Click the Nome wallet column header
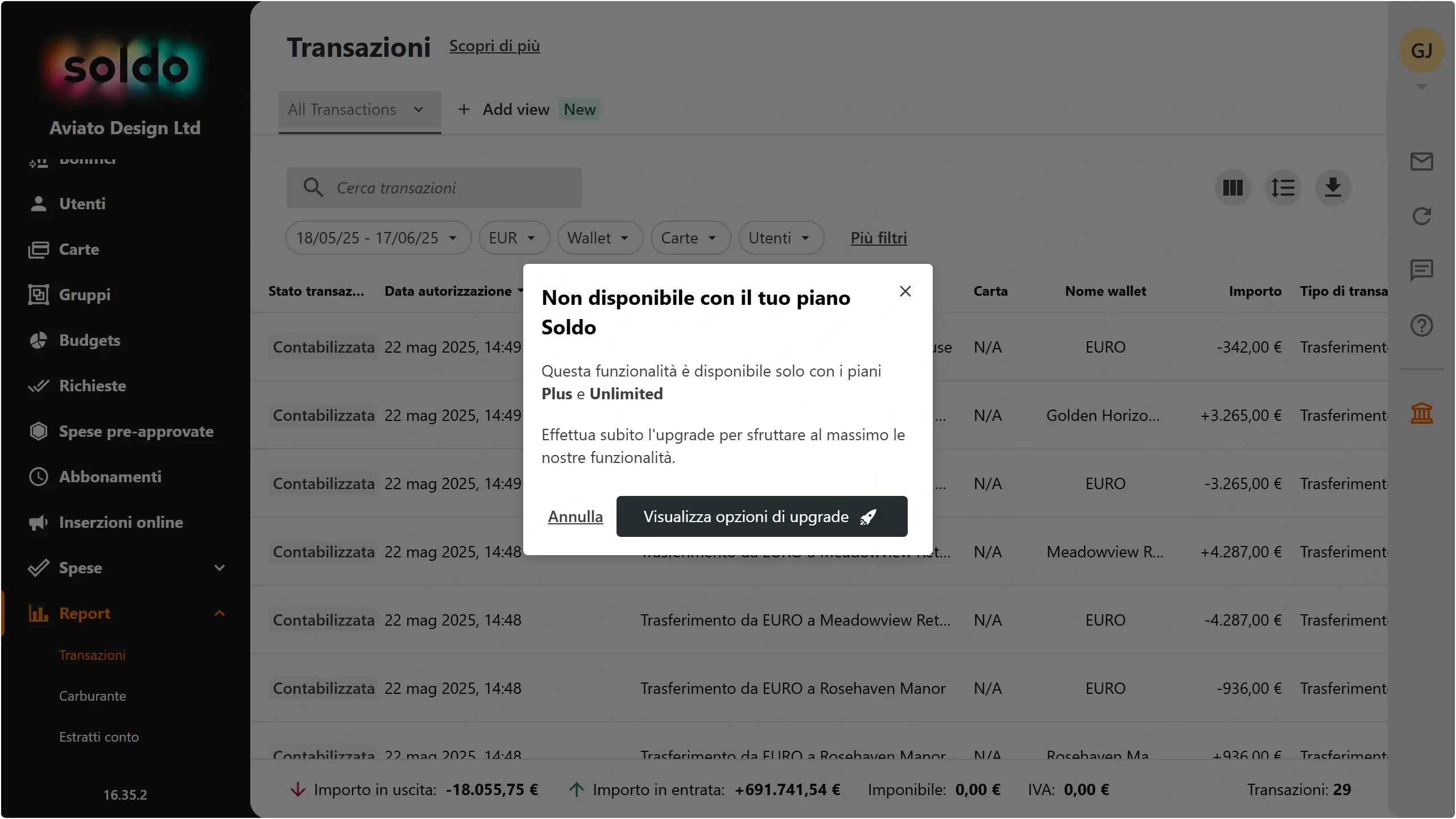Screen dimensions: 1456x819 click(x=1105, y=291)
